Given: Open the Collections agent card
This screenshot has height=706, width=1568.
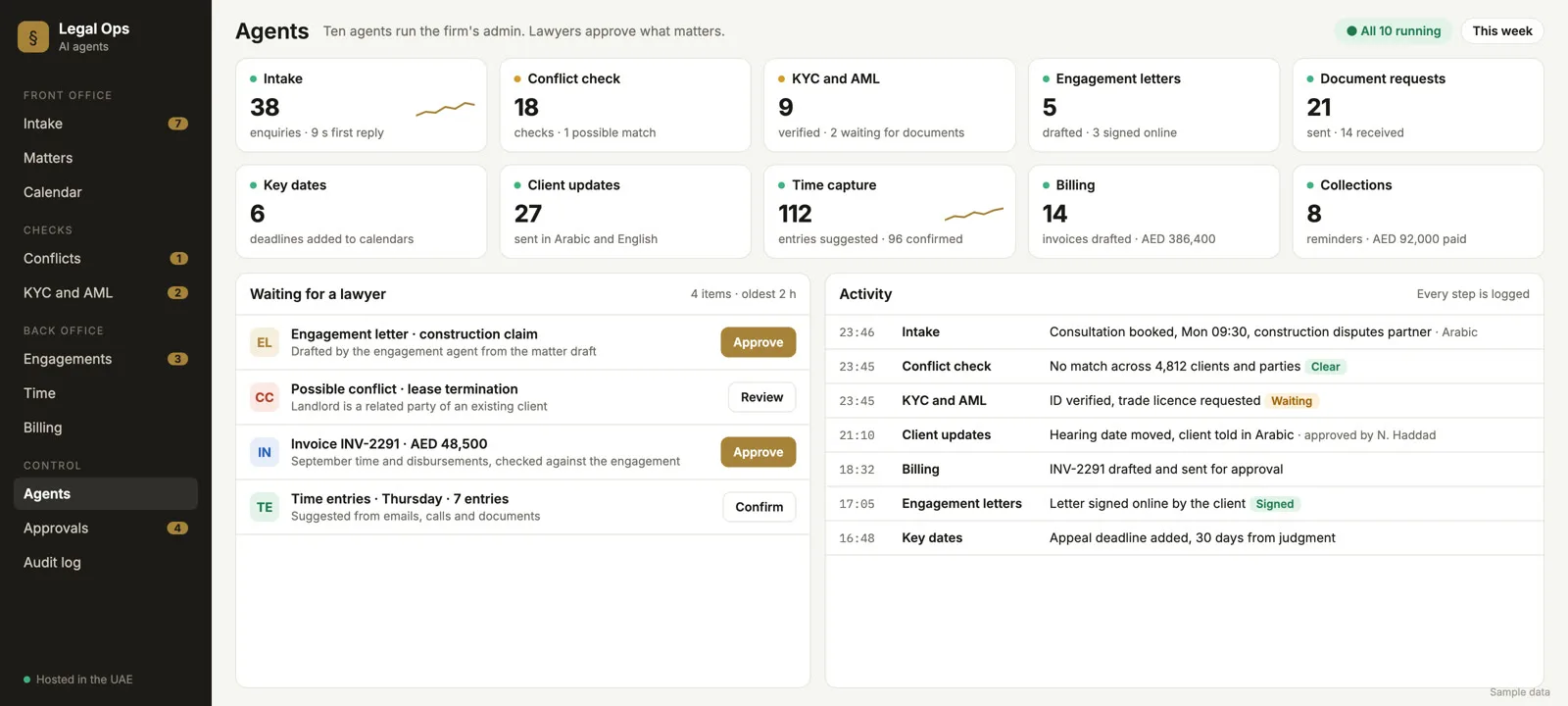Looking at the screenshot, I should 1418,212.
